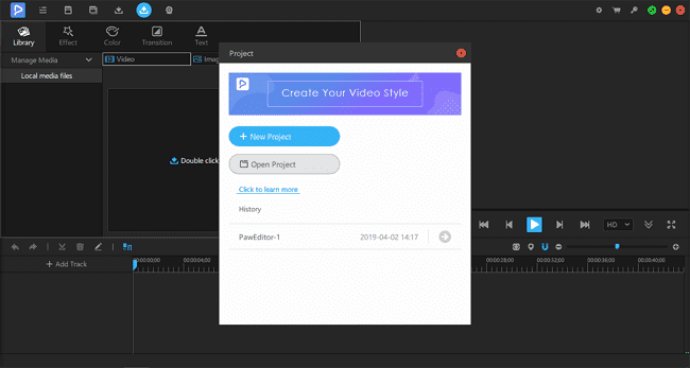Click the timeline zoom slider handle
Screen dimensions: 690x368
[x=617, y=247]
